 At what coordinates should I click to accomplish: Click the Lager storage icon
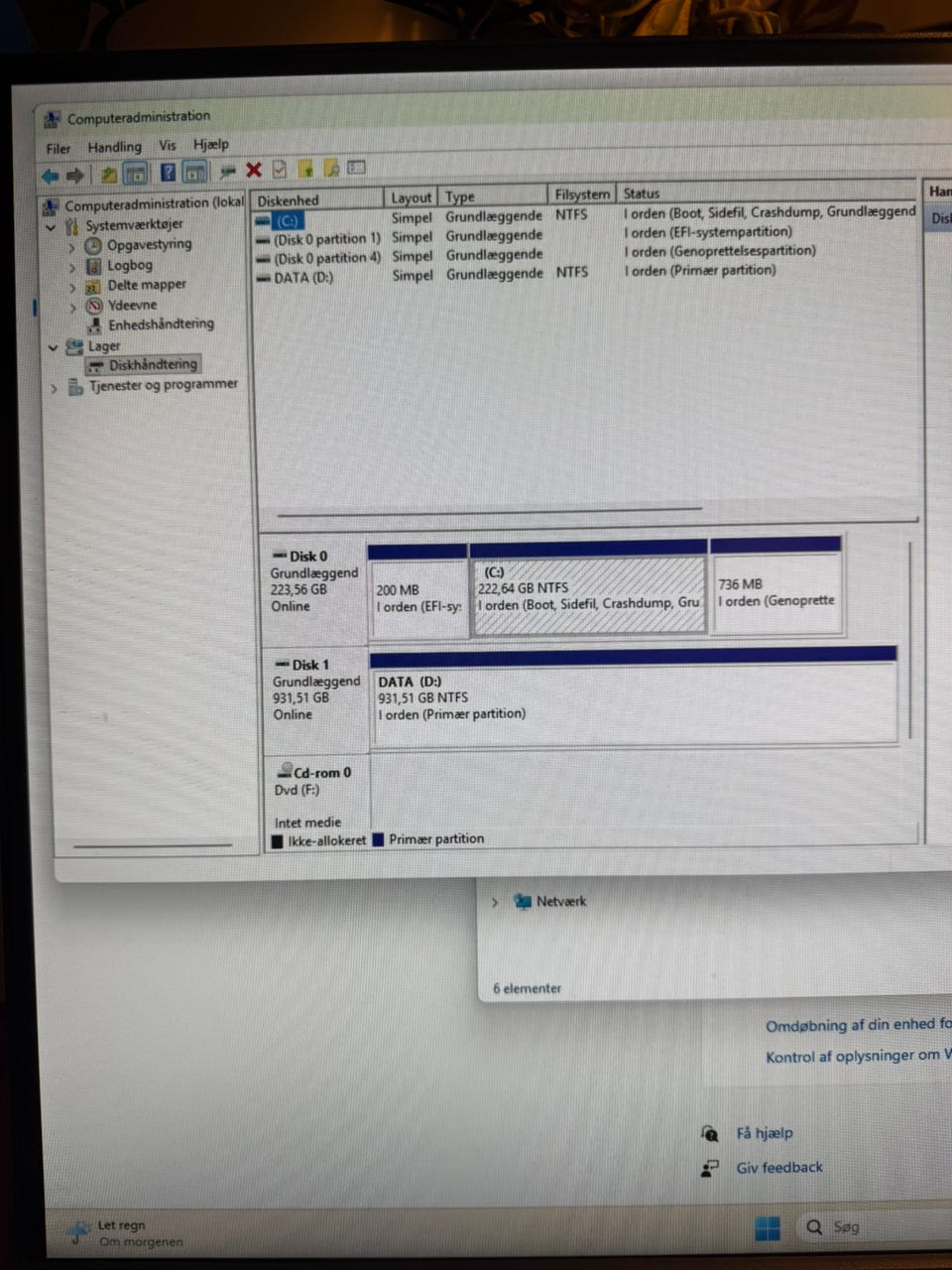pos(74,346)
